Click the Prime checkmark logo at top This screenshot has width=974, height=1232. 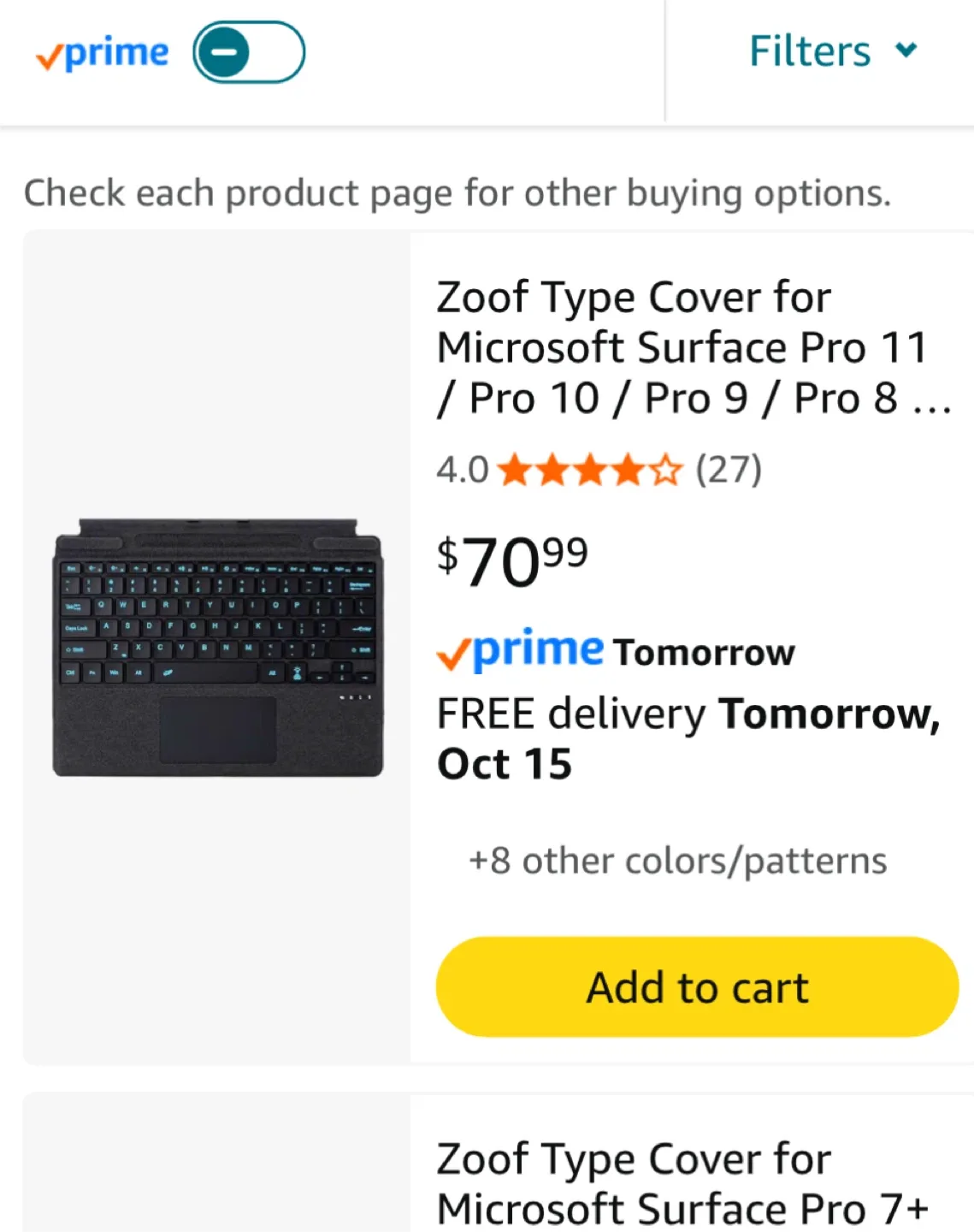point(103,51)
